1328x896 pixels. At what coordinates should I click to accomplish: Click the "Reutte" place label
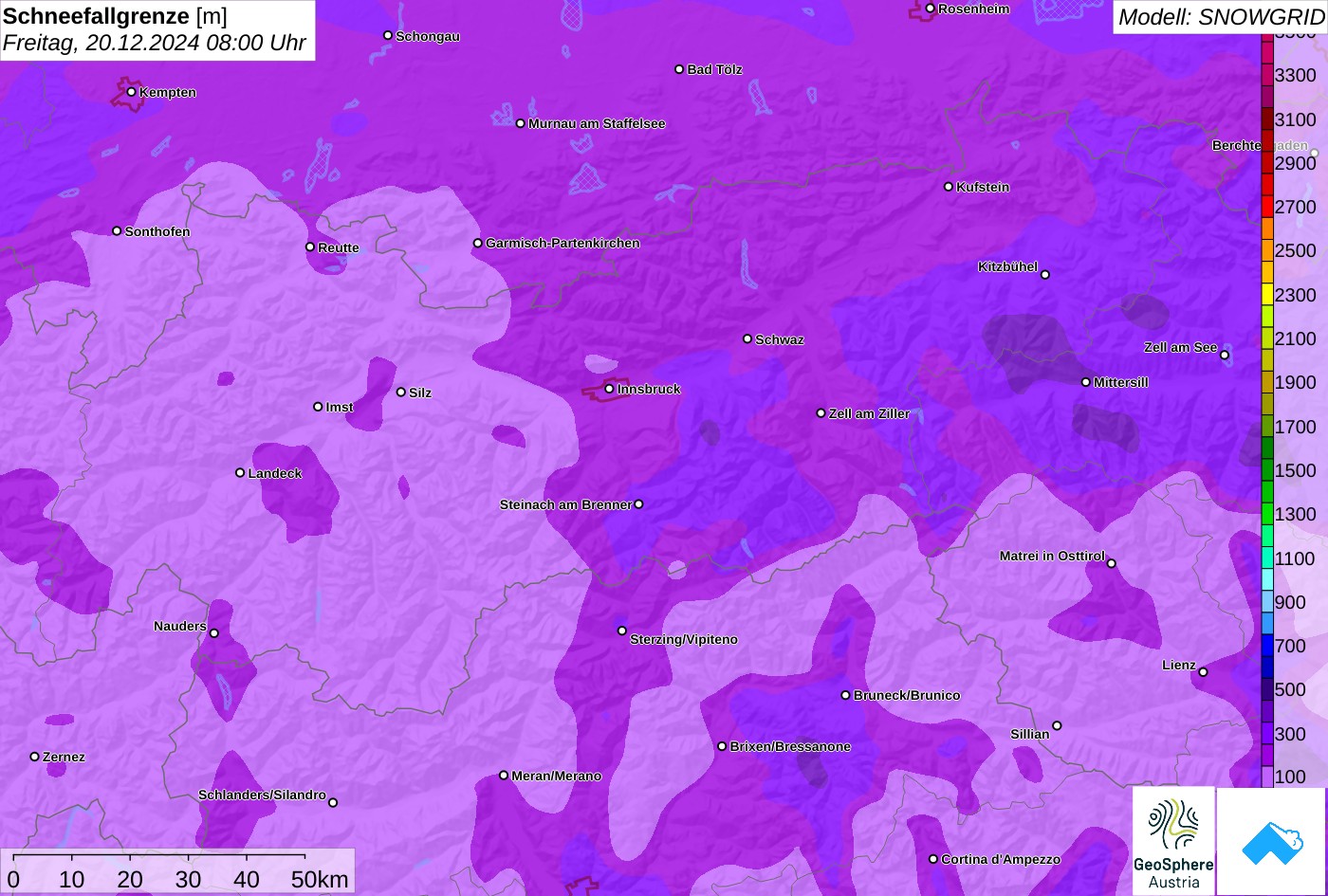point(339,248)
